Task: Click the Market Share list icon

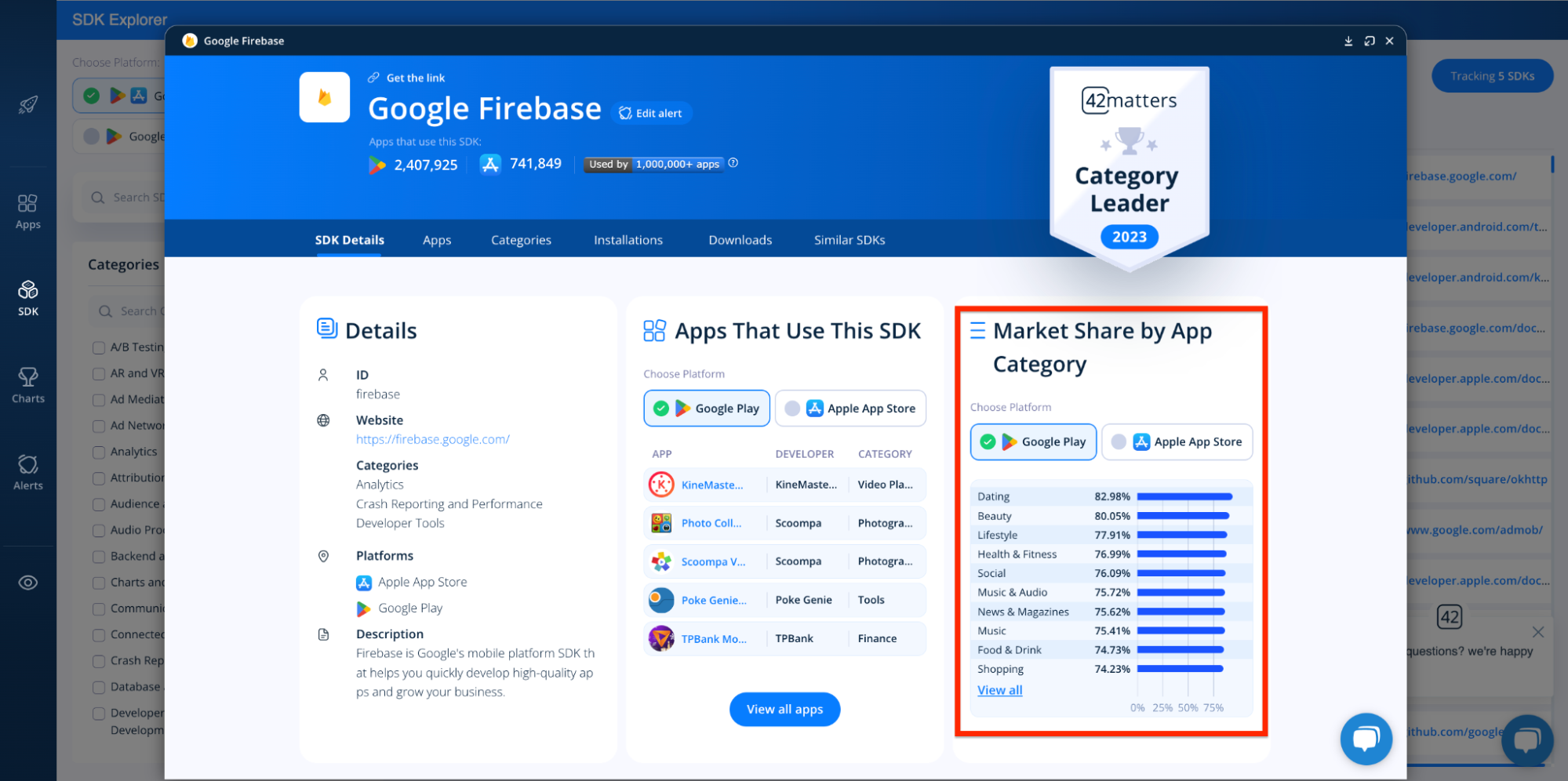Action: pos(977,330)
